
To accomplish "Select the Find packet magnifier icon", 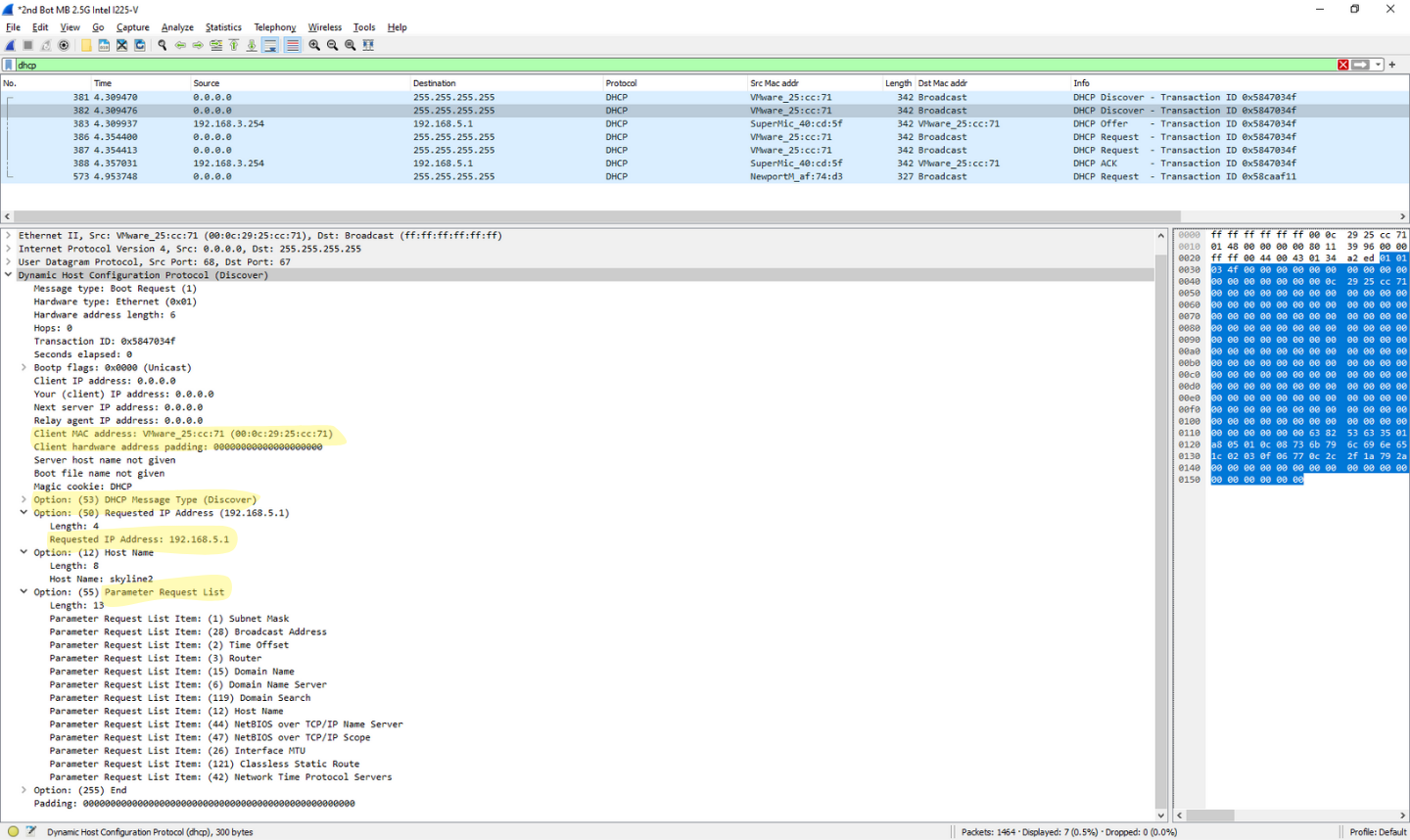I will 162,45.
